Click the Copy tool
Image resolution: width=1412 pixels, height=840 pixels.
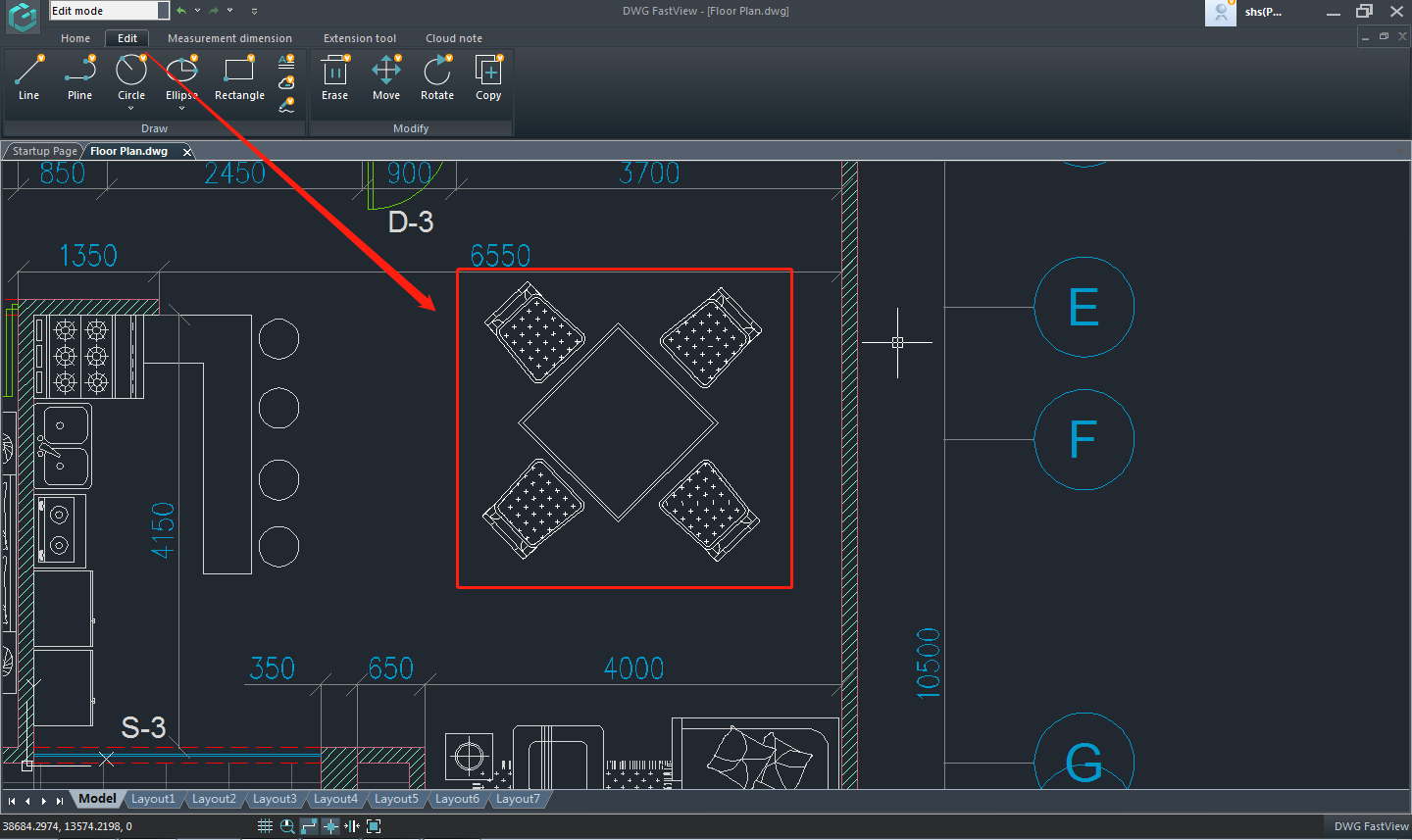pos(488,78)
